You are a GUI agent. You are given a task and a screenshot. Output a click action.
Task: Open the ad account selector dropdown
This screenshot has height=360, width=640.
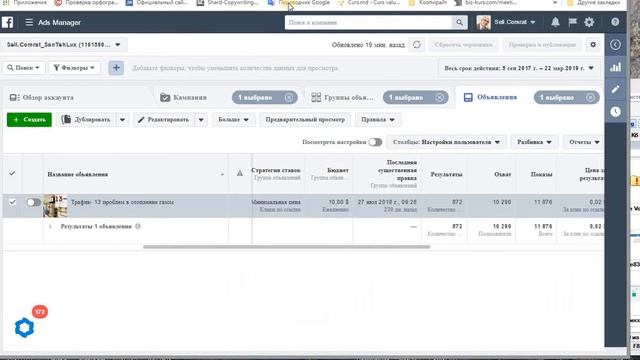pyautogui.click(x=64, y=44)
